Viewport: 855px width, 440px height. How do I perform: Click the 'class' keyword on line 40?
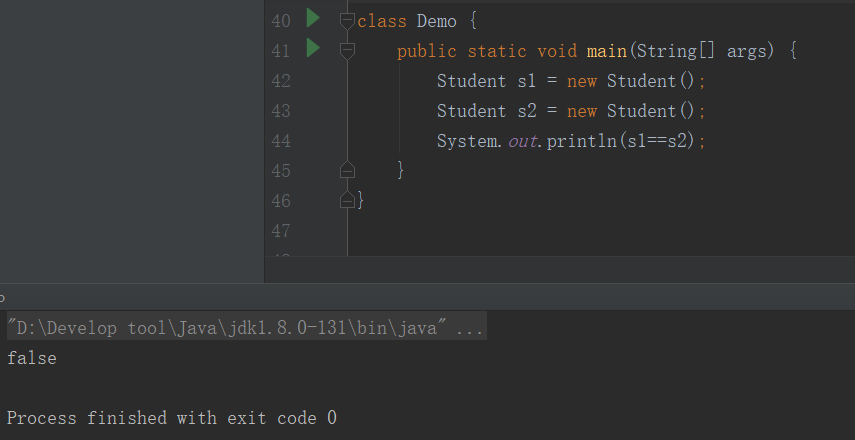(x=382, y=21)
